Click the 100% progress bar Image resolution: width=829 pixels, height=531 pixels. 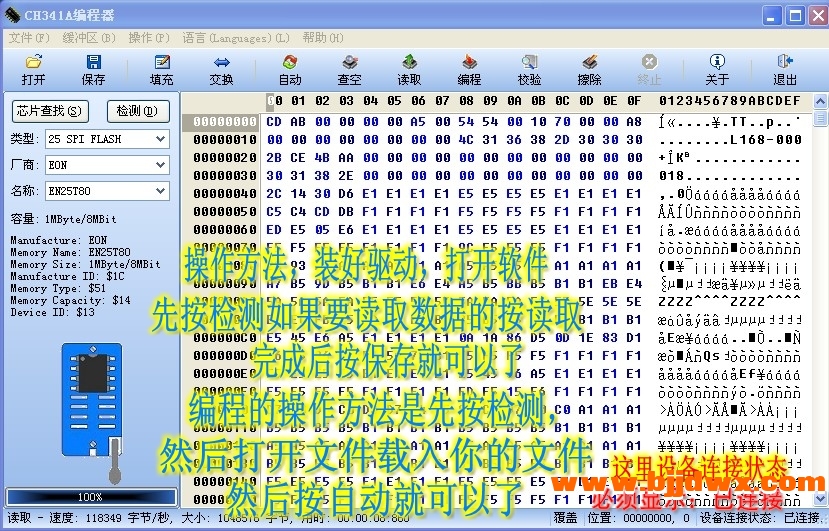(90, 497)
